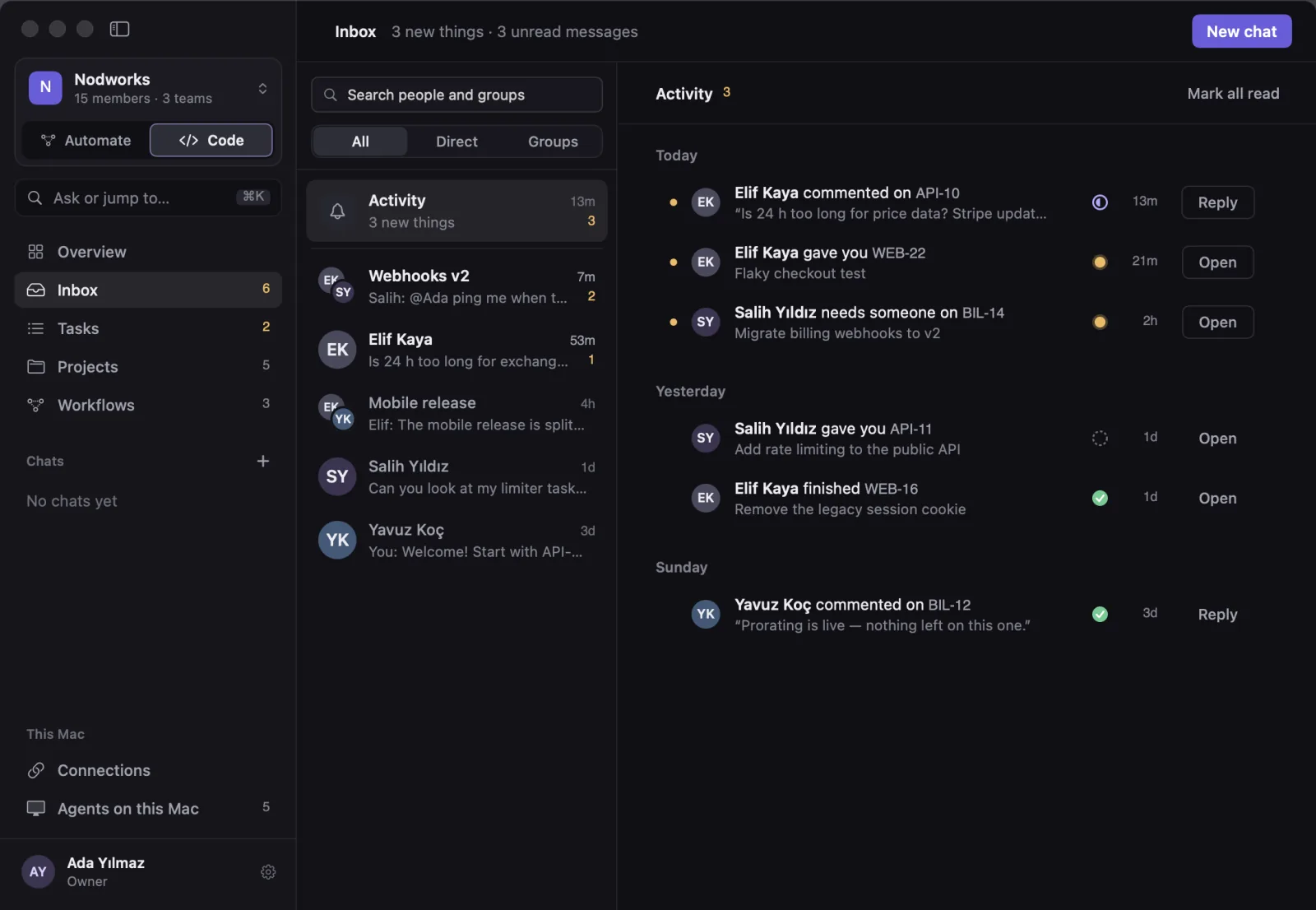Select the Groups filter tab
This screenshot has width=1316, height=910.
click(553, 142)
